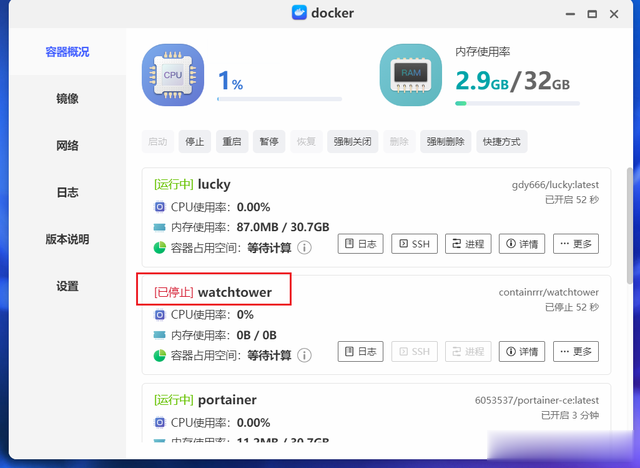The image size is (640, 468).
Task: Click info icon beside lucky container space
Action: tap(304, 248)
